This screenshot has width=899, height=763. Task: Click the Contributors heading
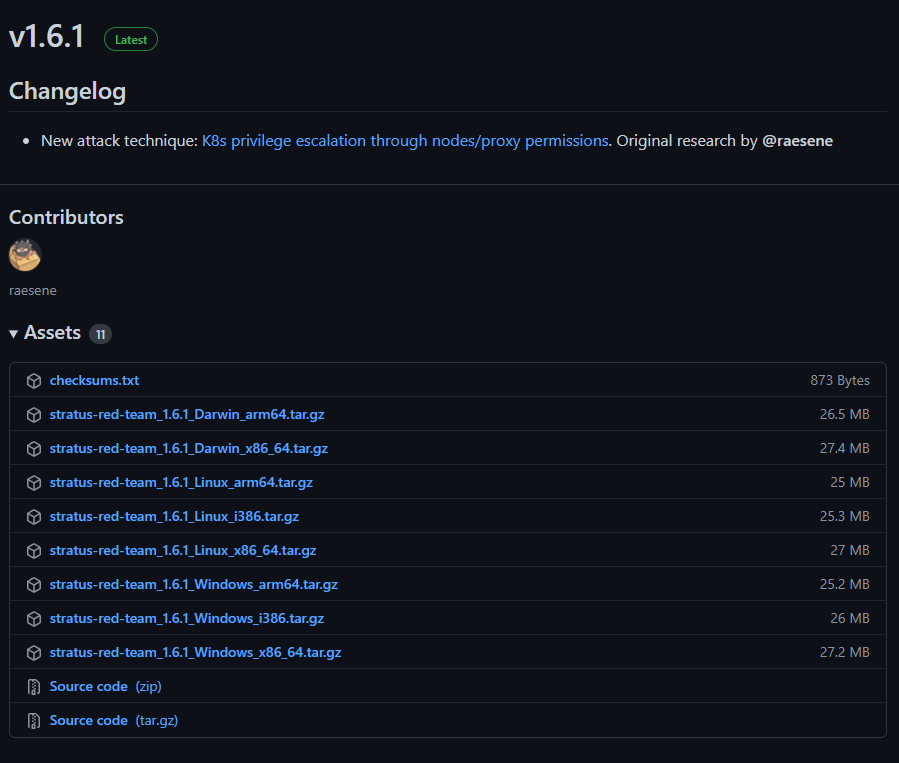coord(67,217)
